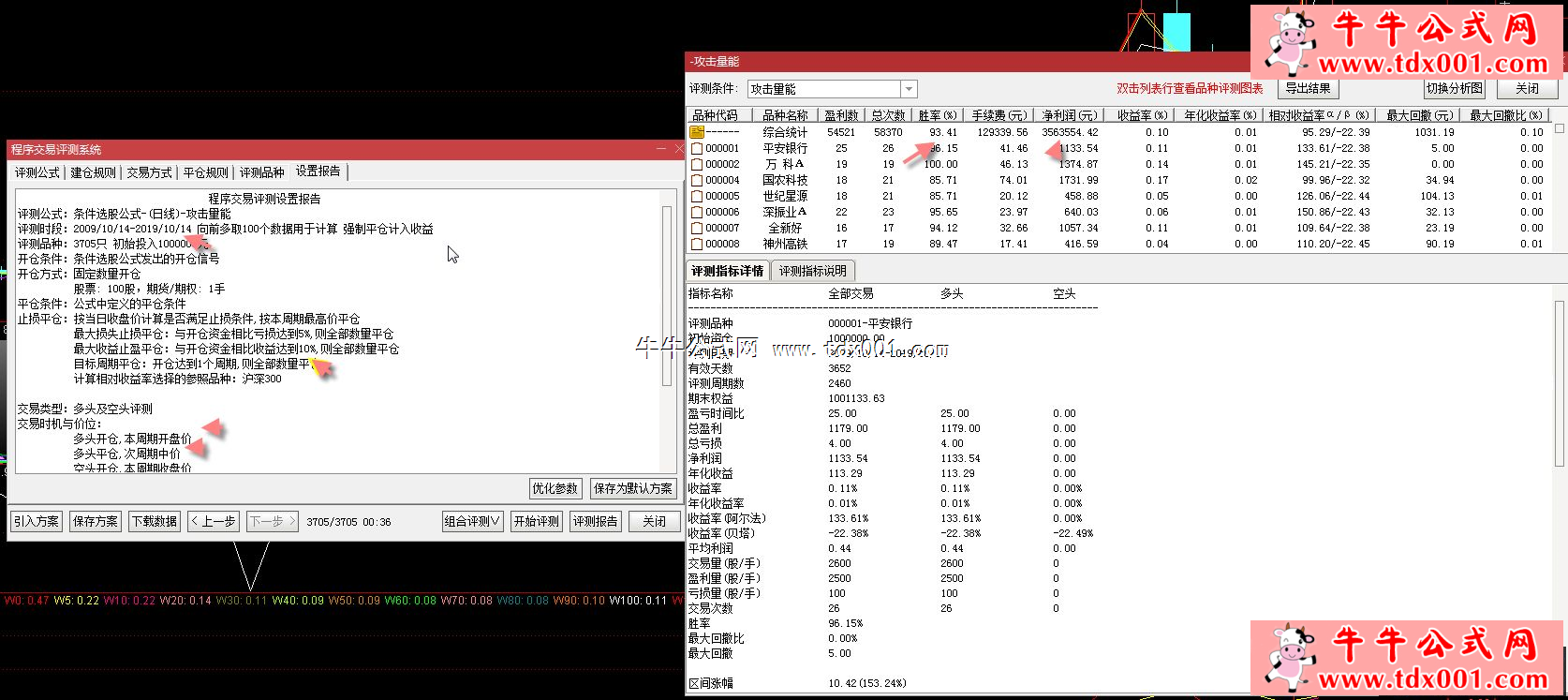Sort by the 净利润(元) column header

1069,115
